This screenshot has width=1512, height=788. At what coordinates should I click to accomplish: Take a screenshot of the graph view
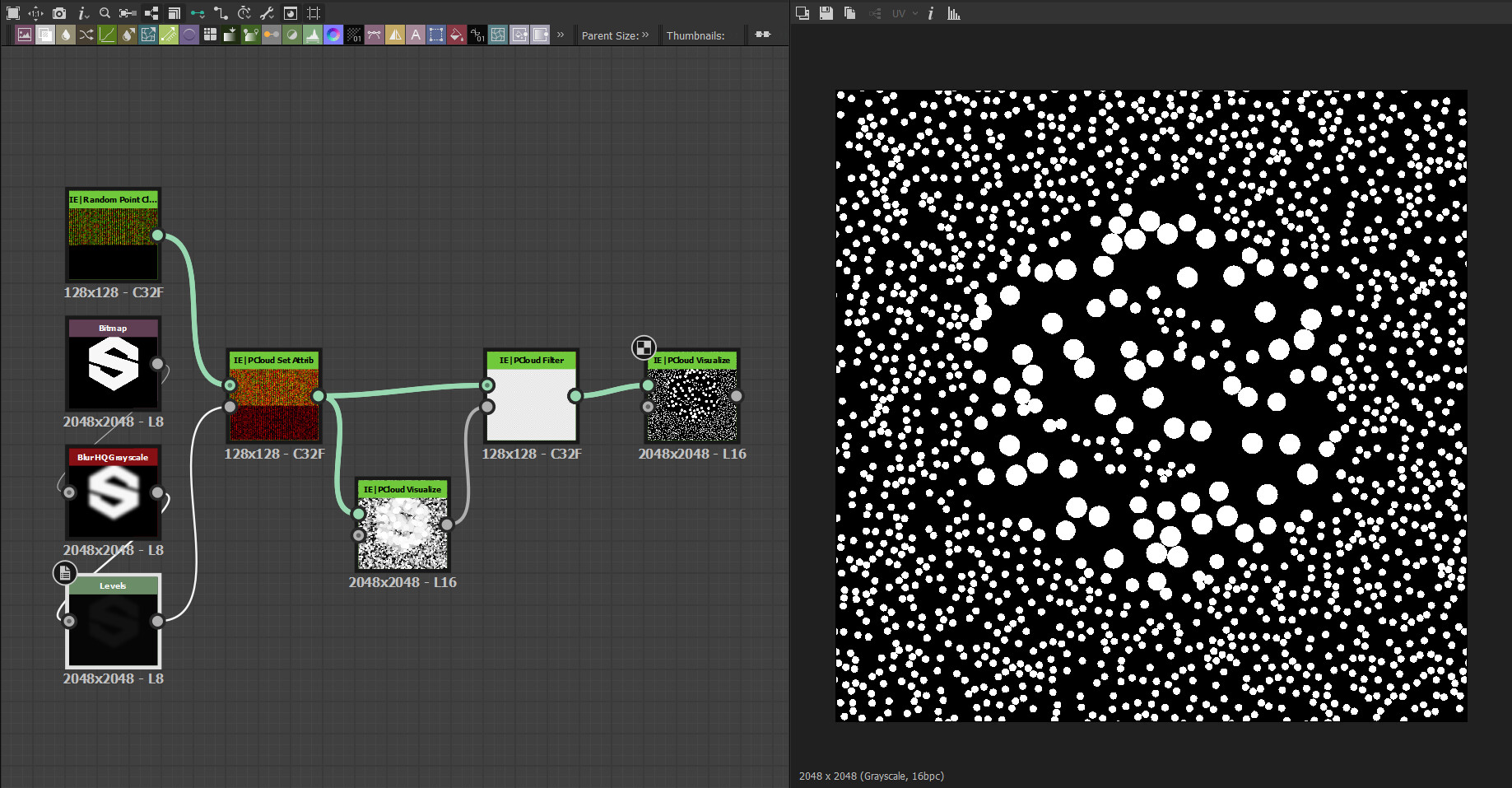tap(58, 13)
